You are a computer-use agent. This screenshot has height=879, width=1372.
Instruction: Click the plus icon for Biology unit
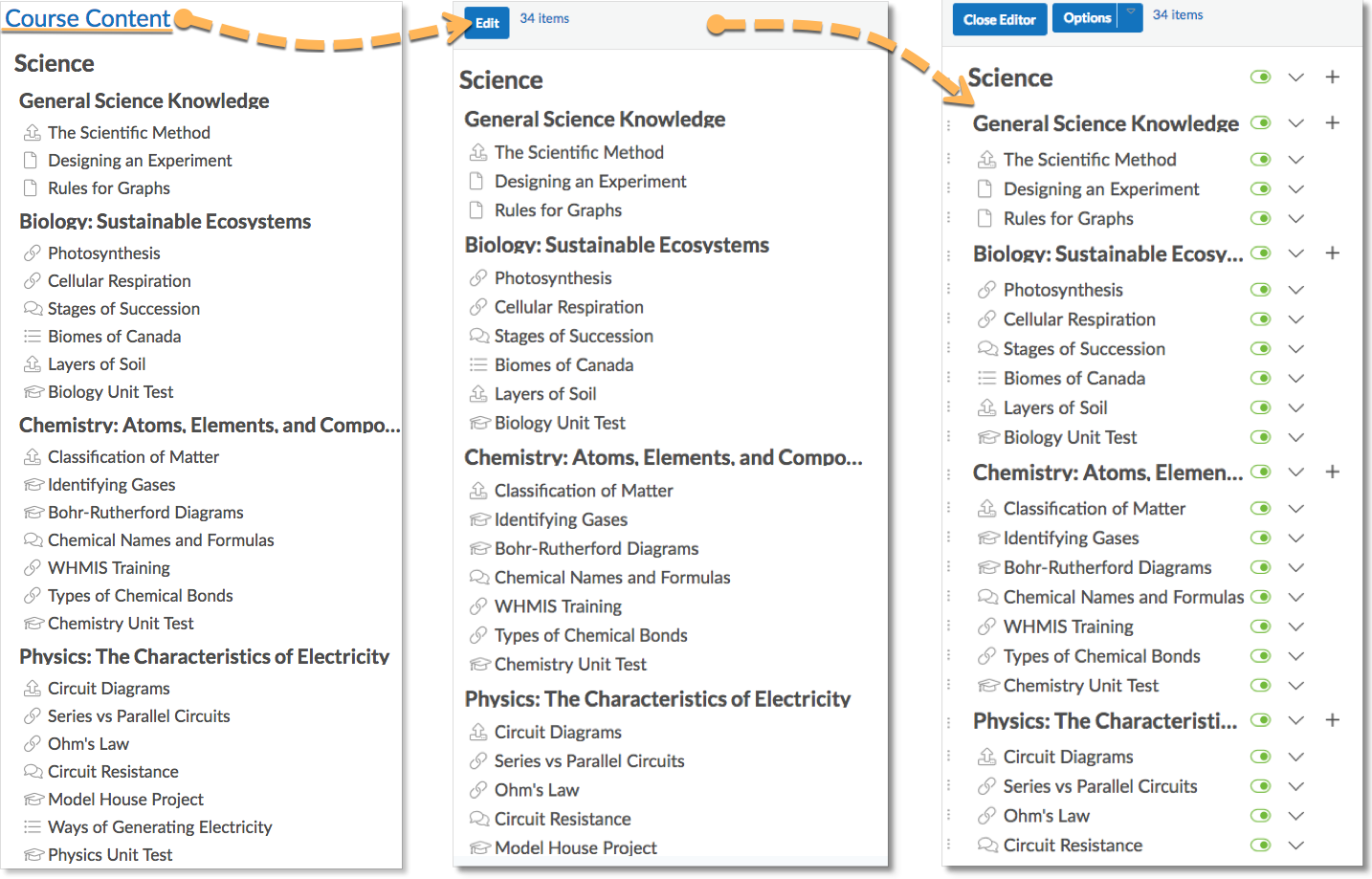point(1332,253)
